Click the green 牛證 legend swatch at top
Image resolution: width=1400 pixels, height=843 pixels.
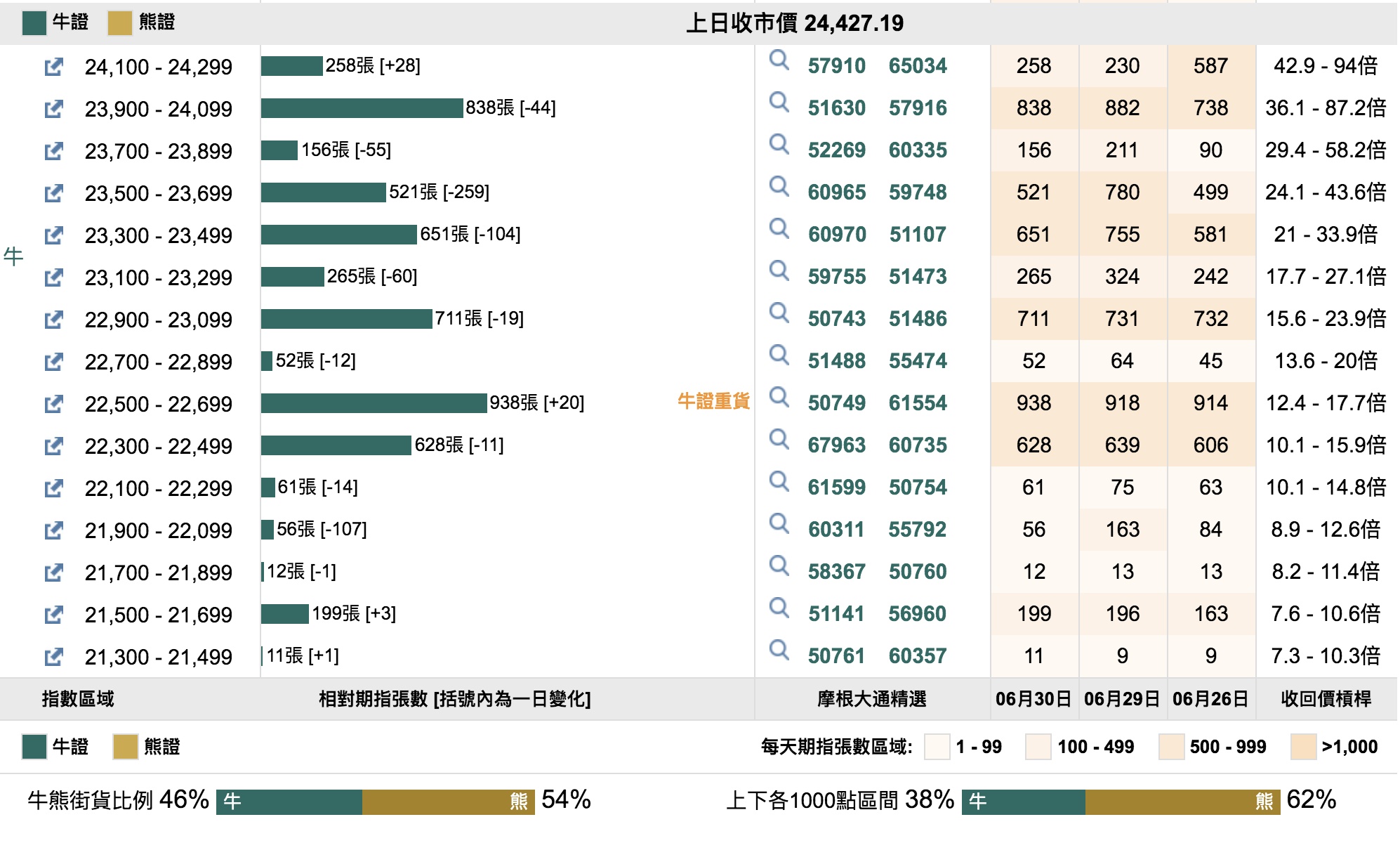click(x=34, y=22)
